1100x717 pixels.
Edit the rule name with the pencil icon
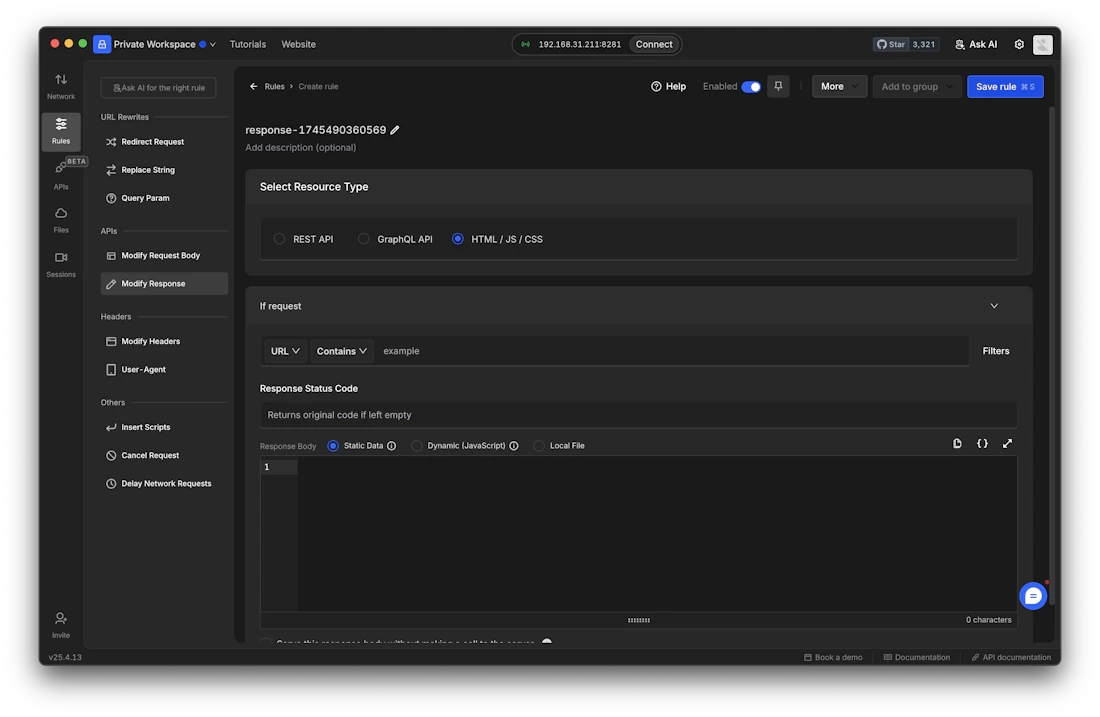395,129
